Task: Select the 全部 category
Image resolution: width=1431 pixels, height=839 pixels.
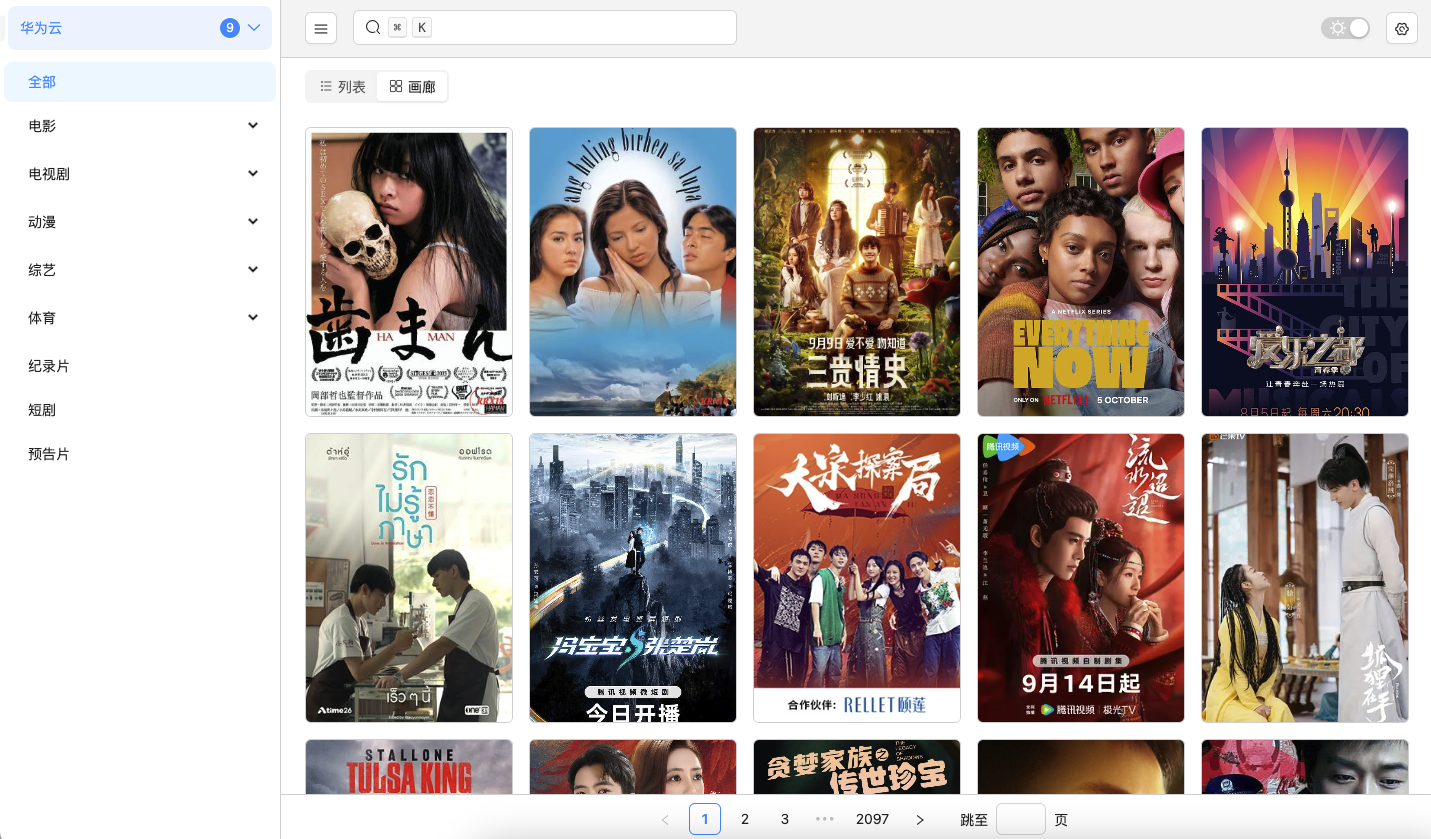Action: (140, 82)
